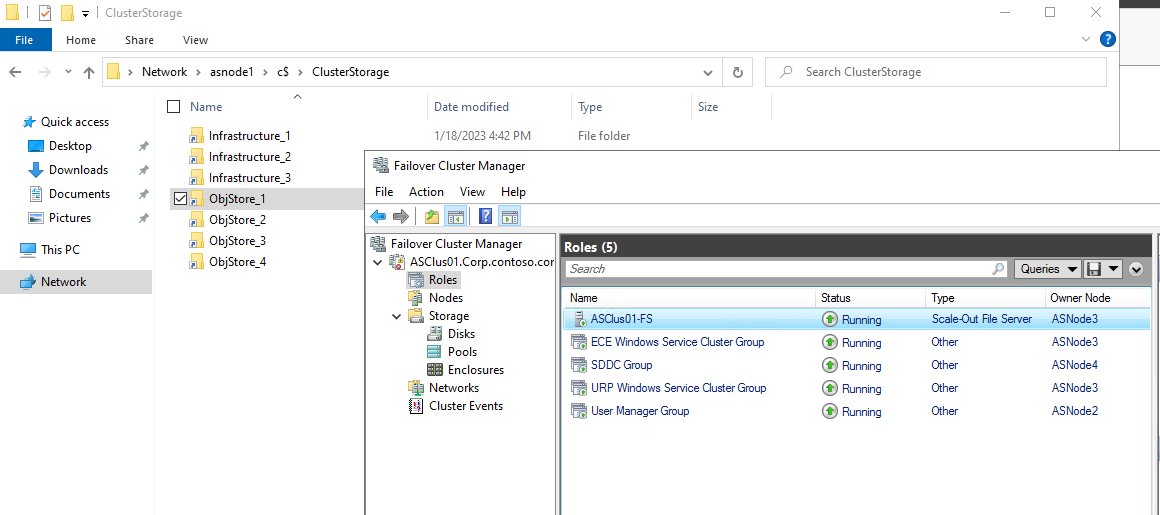Open the Action menu
The image size is (1160, 515).
[x=426, y=192]
